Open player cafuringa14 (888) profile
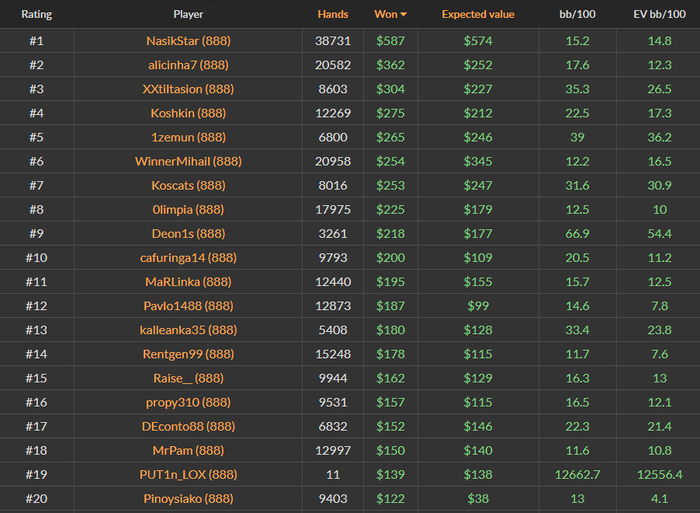 [188, 258]
